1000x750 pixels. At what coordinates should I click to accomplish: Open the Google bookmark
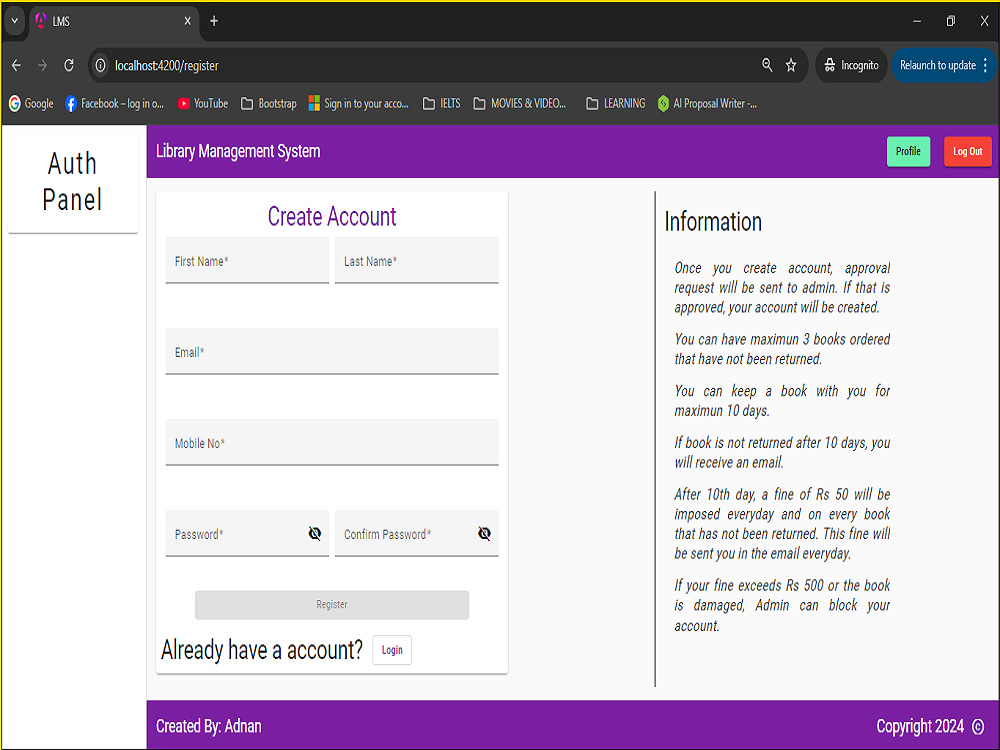31,103
